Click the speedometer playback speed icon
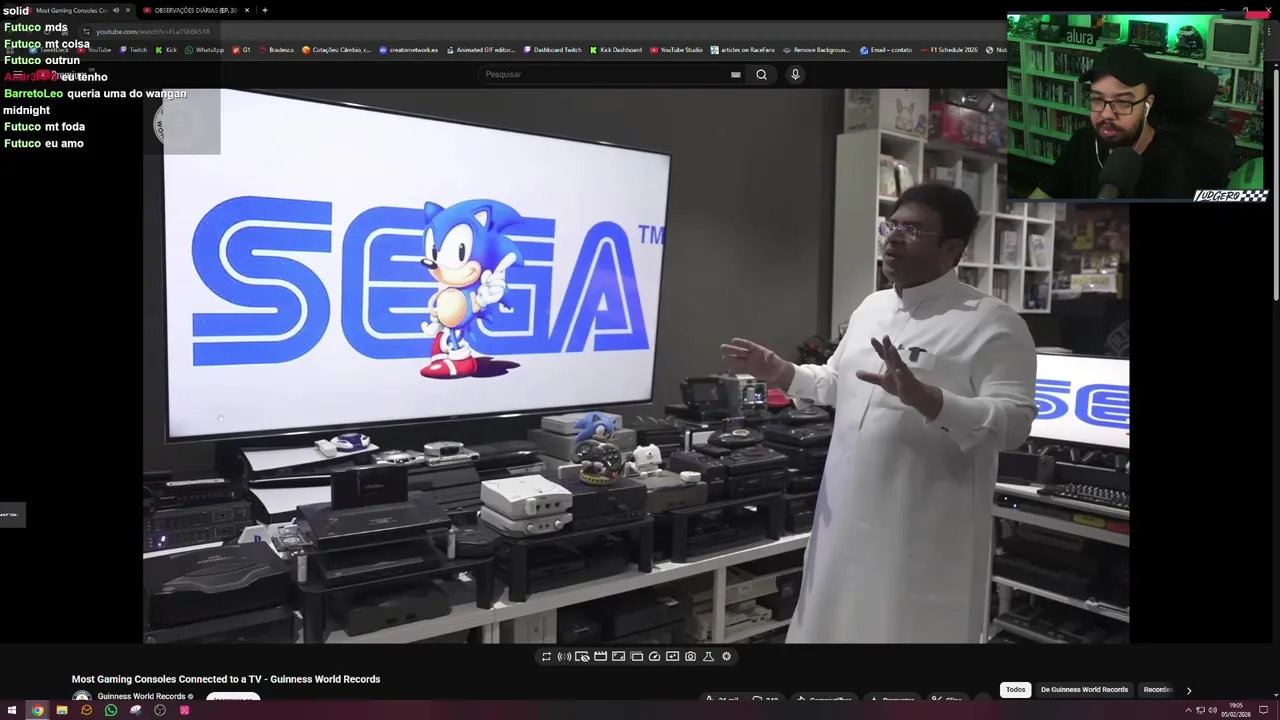1280x720 pixels. pos(654,657)
